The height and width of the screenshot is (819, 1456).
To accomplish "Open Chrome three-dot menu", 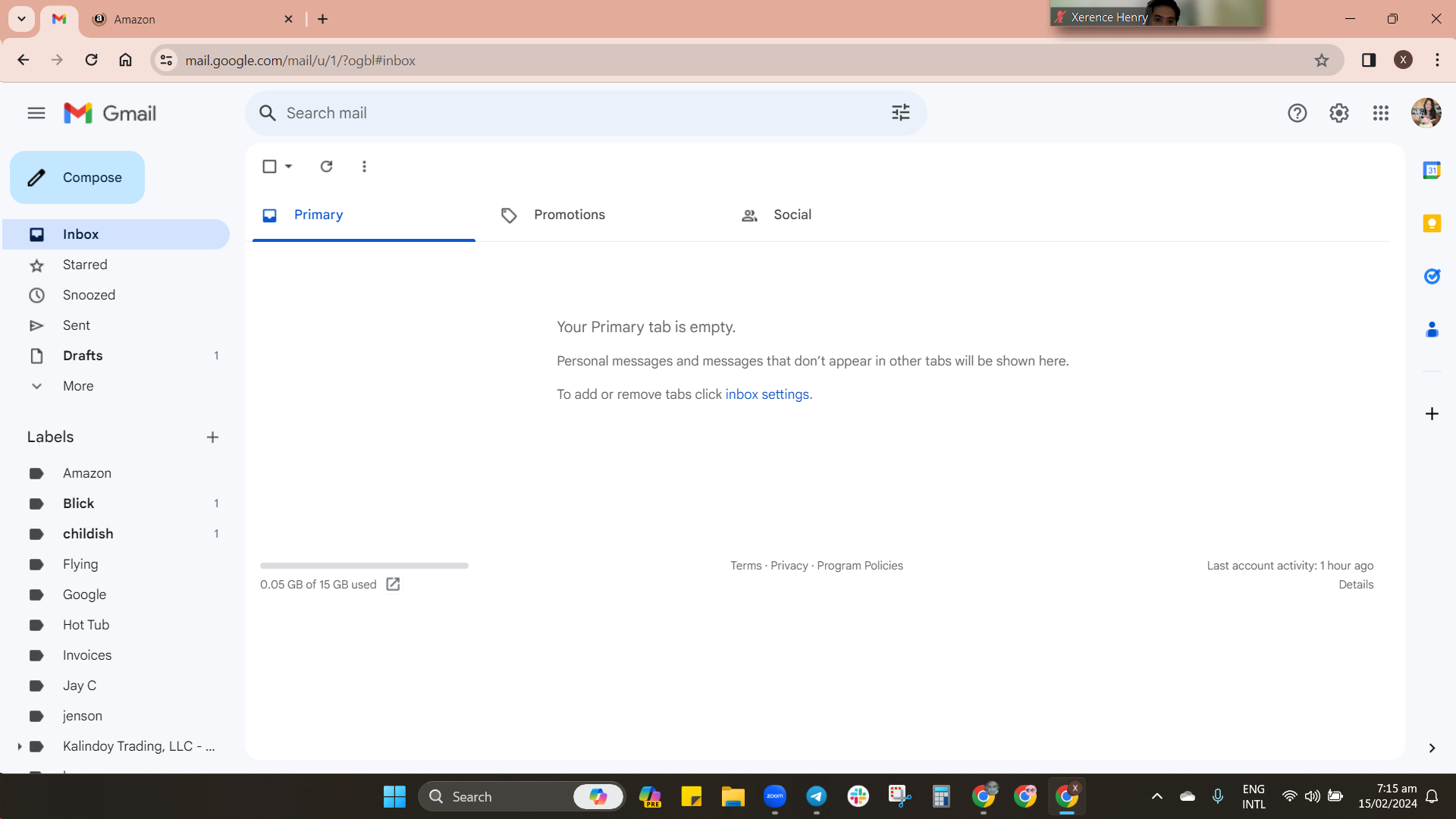I will (1437, 60).
